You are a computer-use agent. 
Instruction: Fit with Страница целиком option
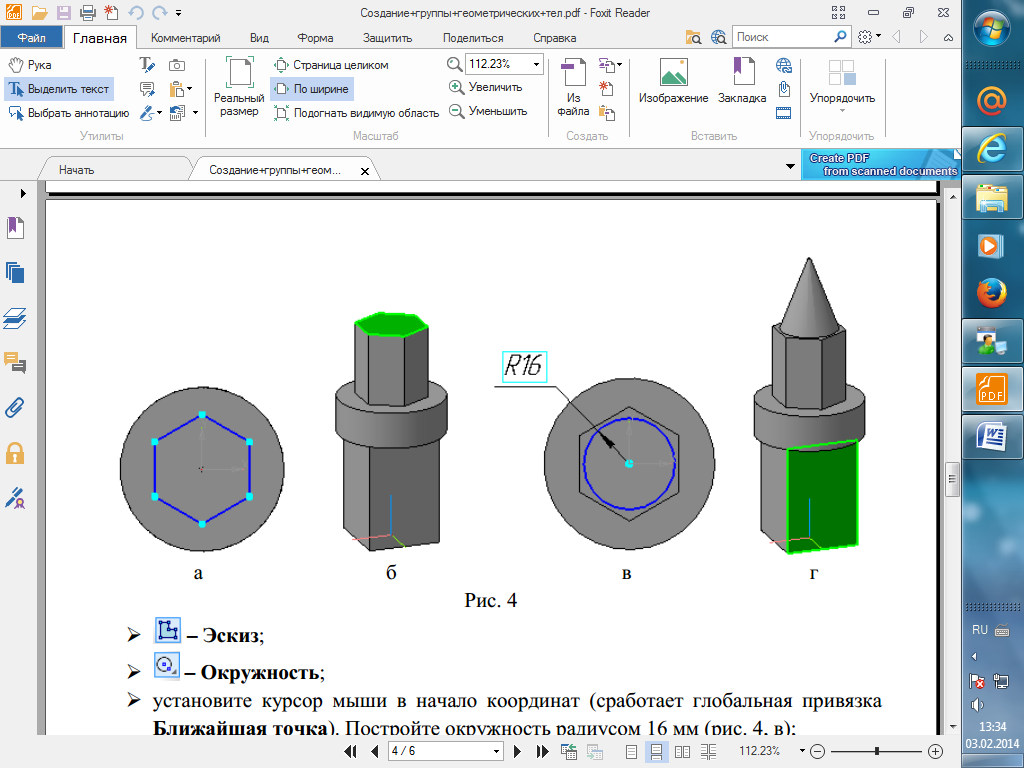(331, 65)
